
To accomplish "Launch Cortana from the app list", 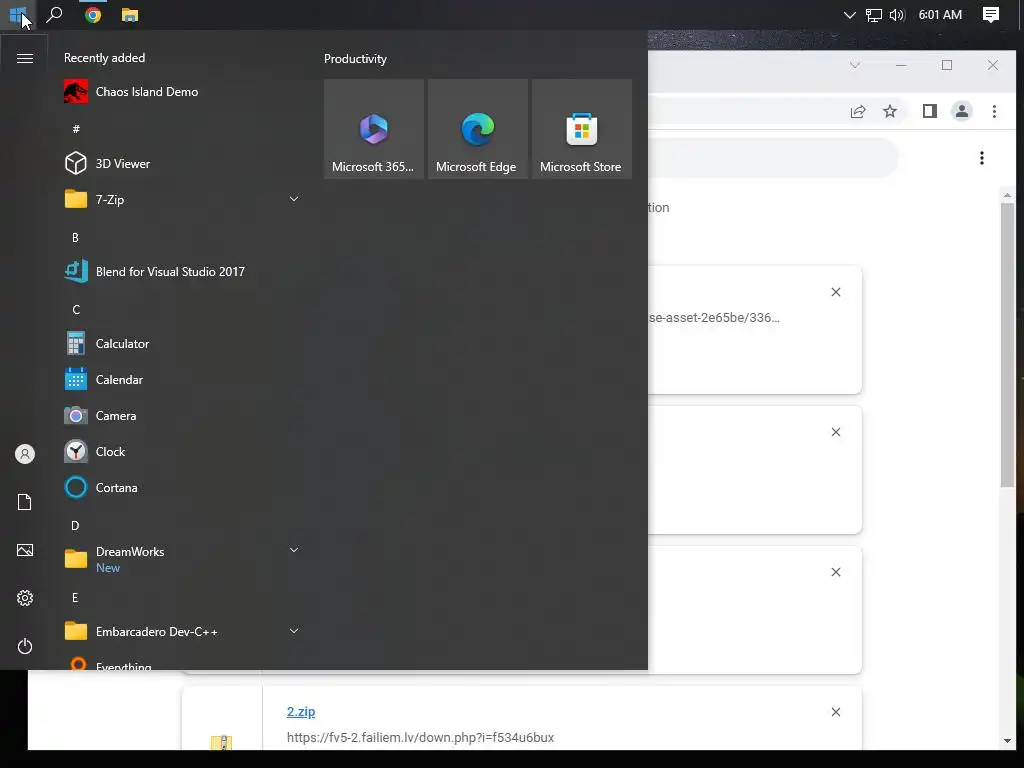I will [182, 487].
